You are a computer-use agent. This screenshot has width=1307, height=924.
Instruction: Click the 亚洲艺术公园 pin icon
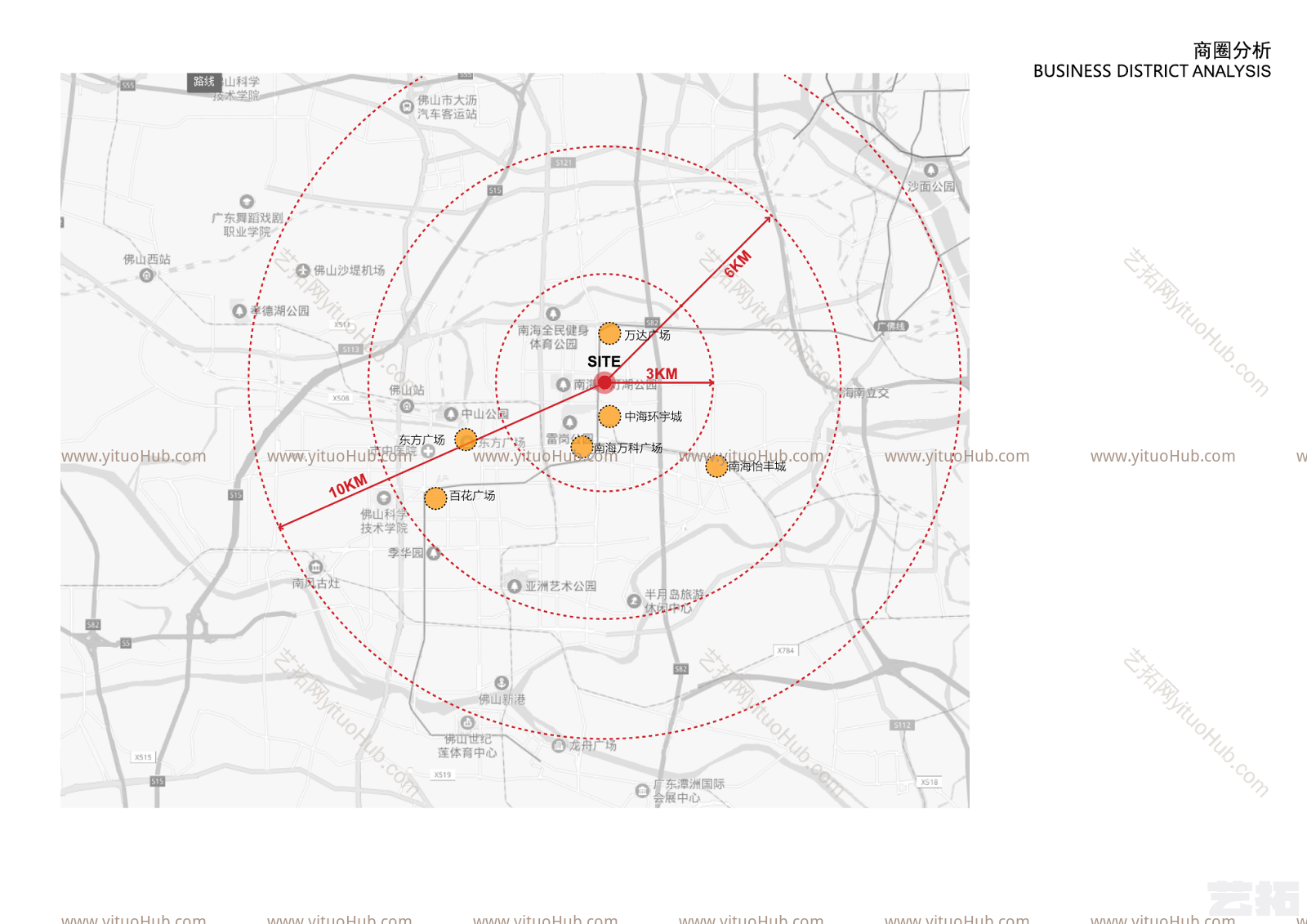pos(515,587)
